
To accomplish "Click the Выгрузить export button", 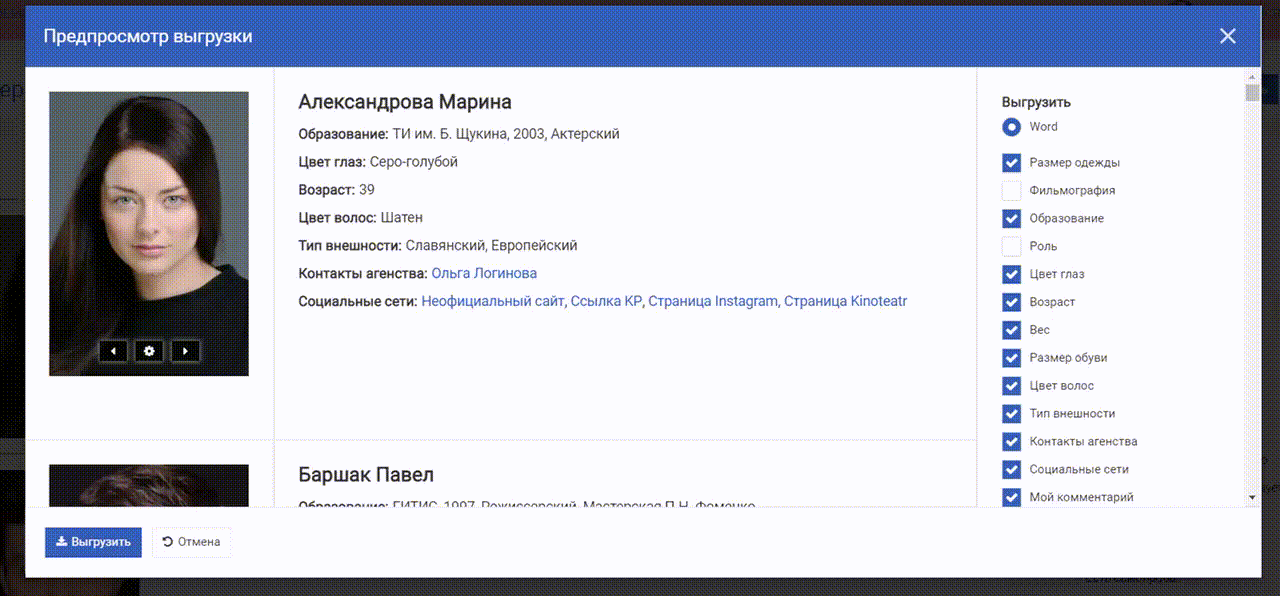I will coord(93,542).
